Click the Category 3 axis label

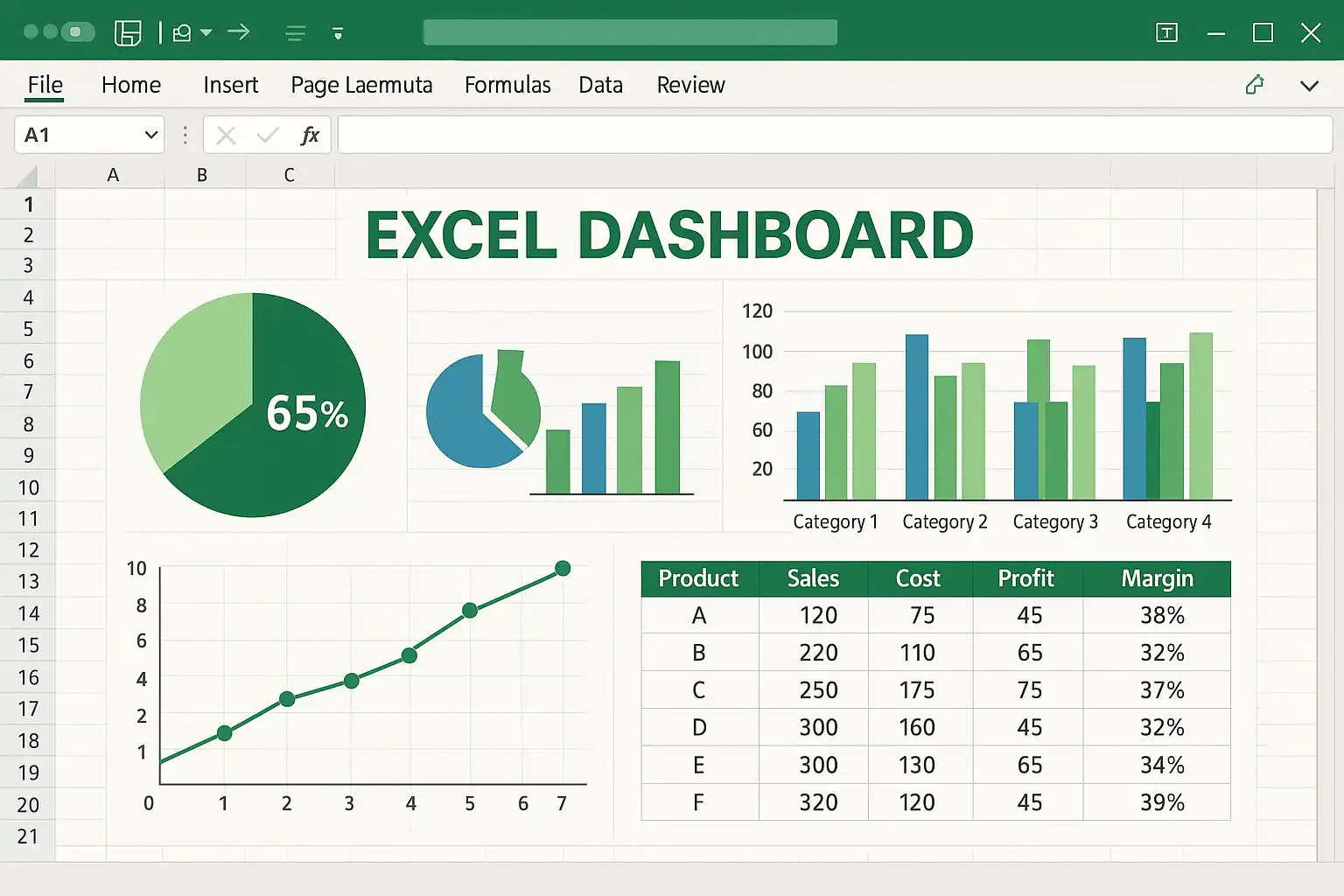click(x=1055, y=521)
